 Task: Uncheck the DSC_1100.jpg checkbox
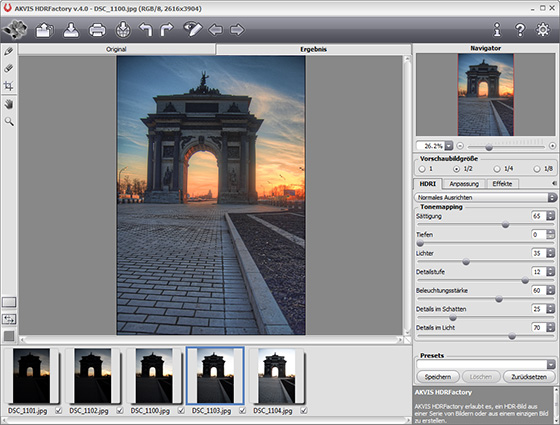click(181, 411)
